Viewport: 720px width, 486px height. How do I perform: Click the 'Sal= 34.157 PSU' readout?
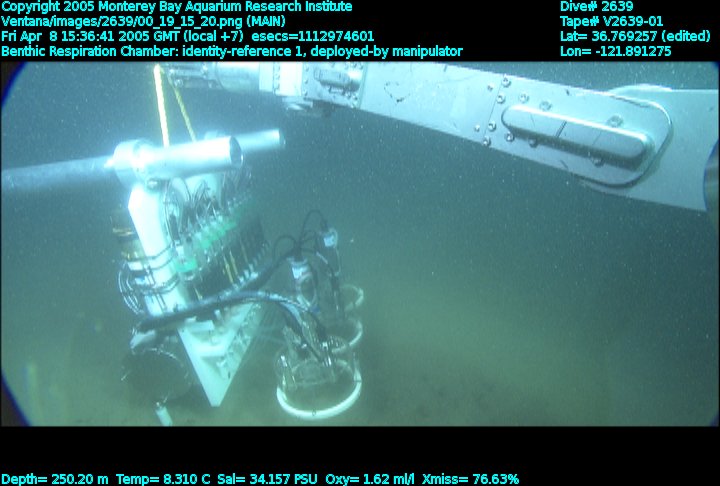coord(267,480)
